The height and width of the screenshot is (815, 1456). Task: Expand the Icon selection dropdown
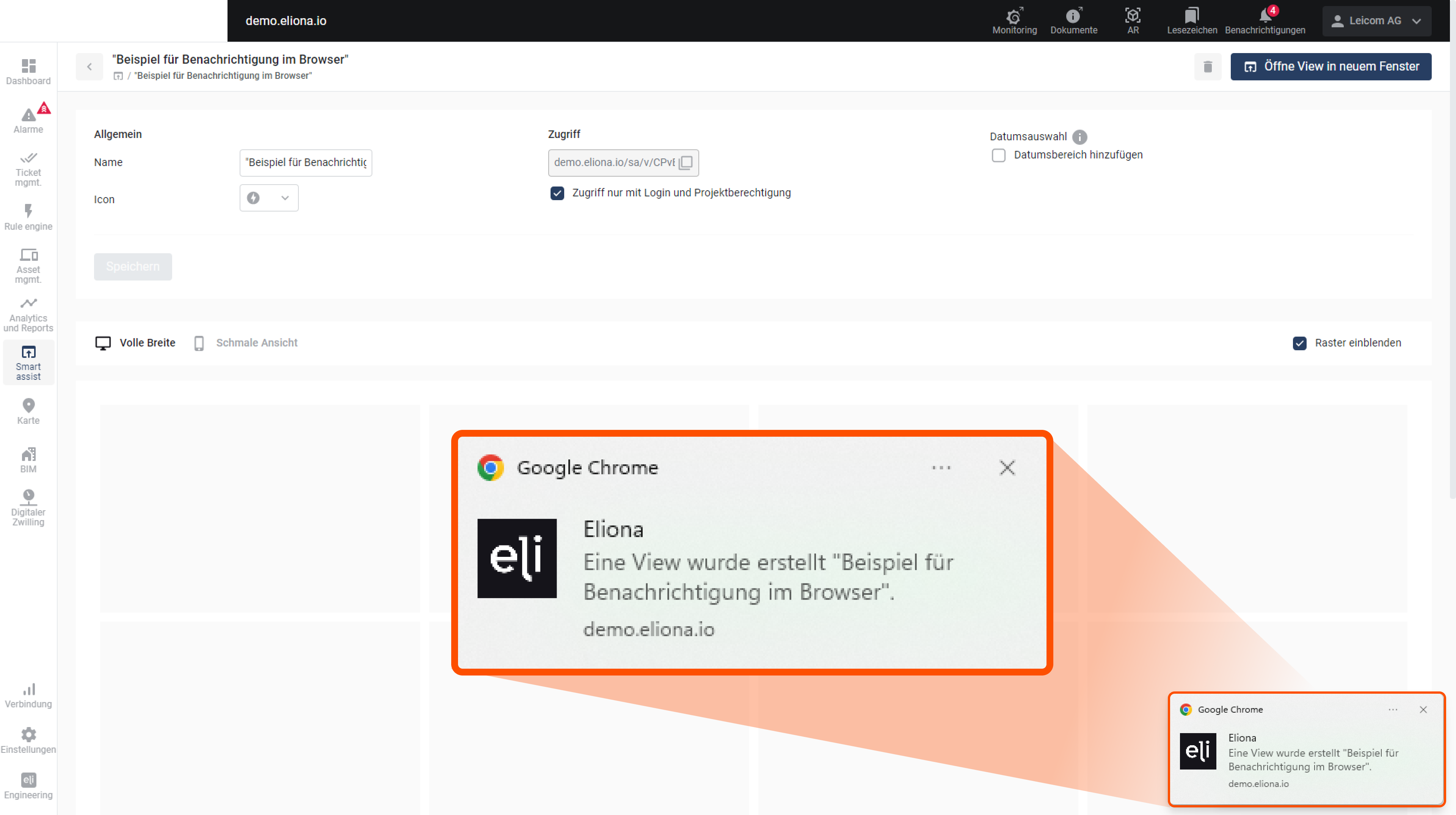click(x=269, y=198)
